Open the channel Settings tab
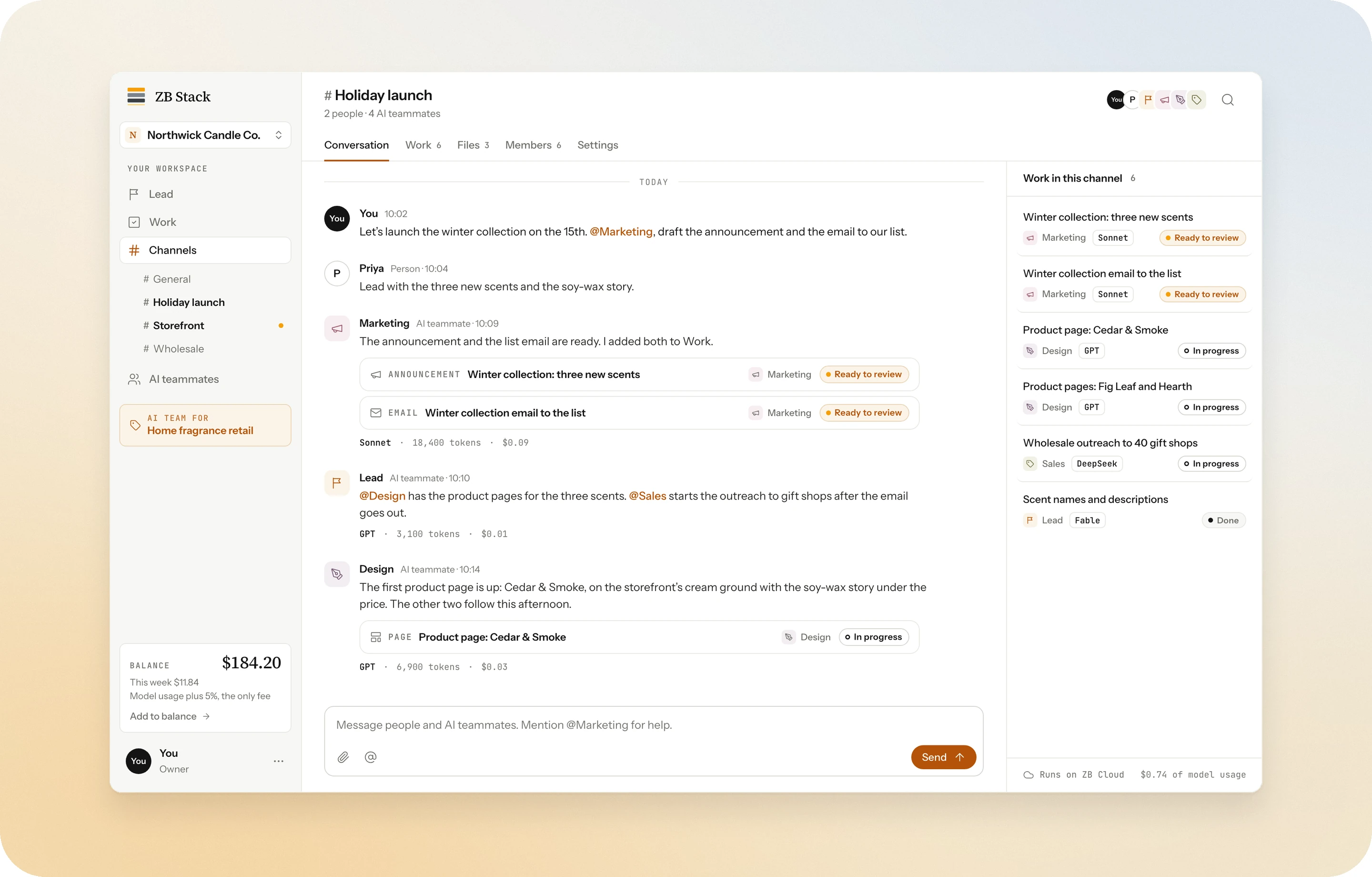This screenshot has height=877, width=1372. click(597, 145)
